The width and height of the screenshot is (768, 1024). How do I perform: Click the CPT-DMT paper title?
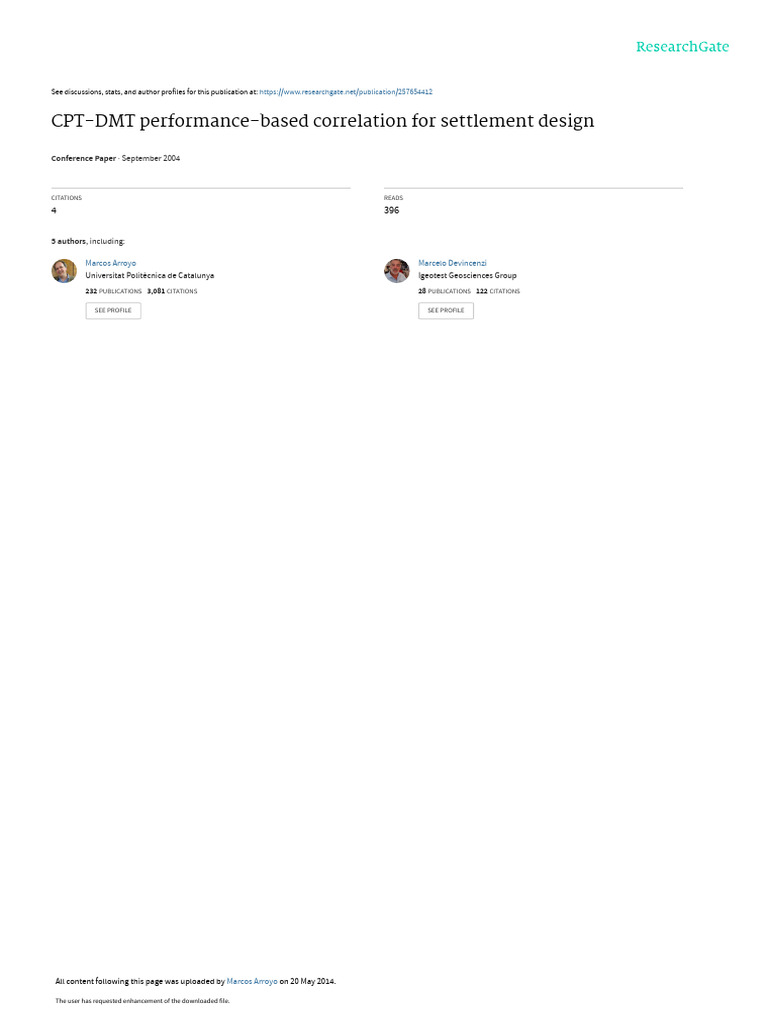[323, 121]
